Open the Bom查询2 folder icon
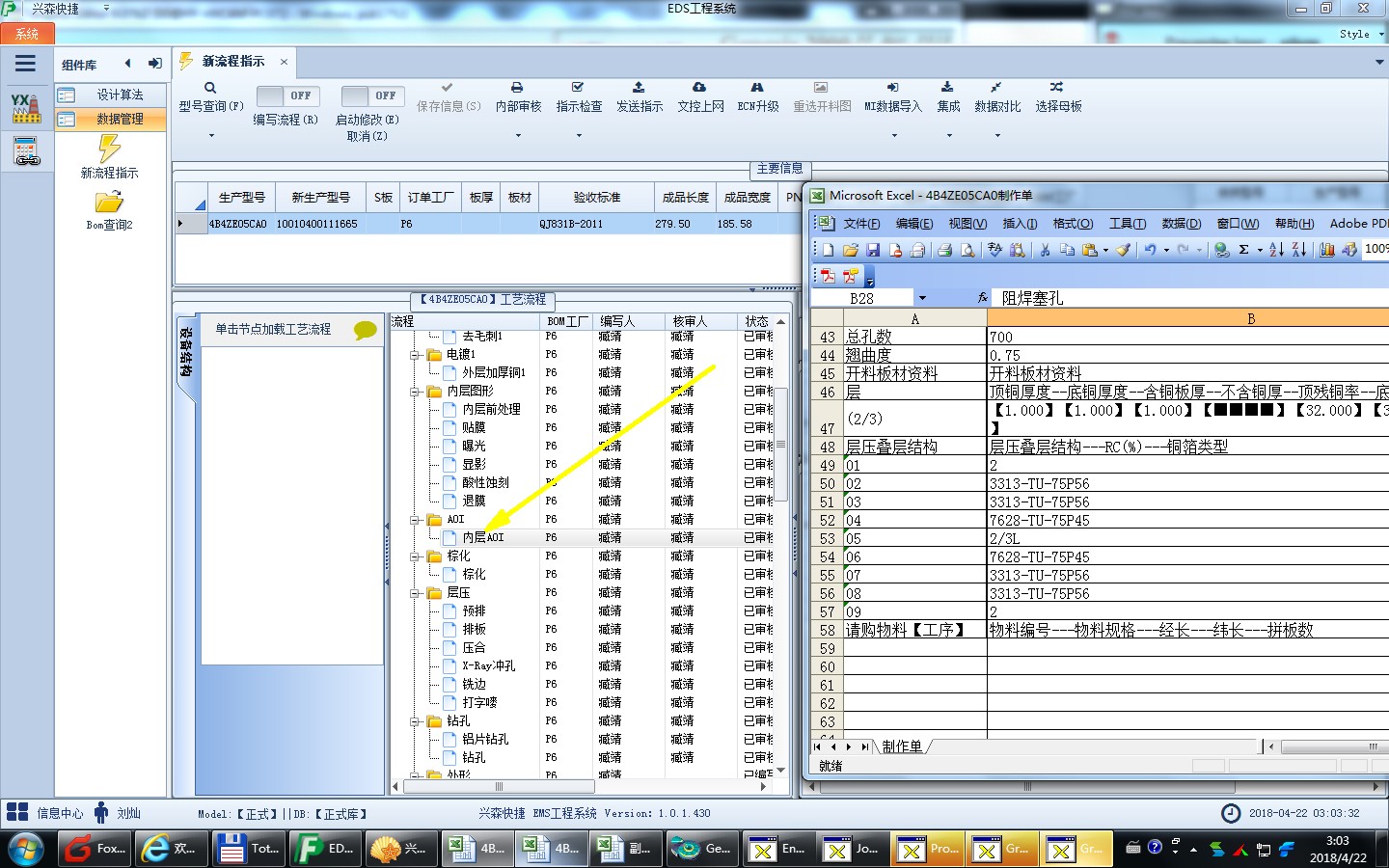This screenshot has height=868, width=1389. pyautogui.click(x=109, y=202)
